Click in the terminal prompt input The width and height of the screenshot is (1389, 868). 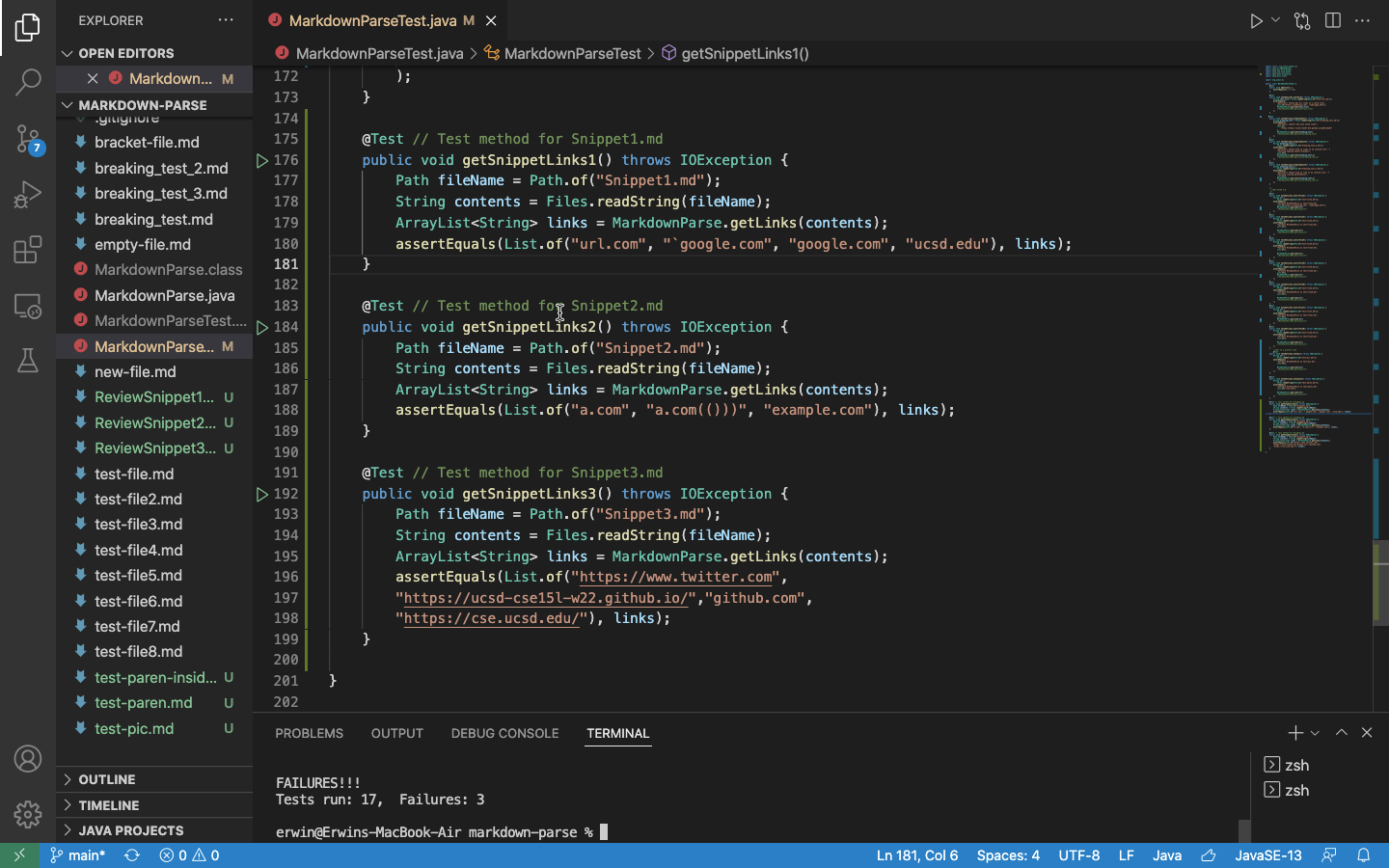pos(604,832)
